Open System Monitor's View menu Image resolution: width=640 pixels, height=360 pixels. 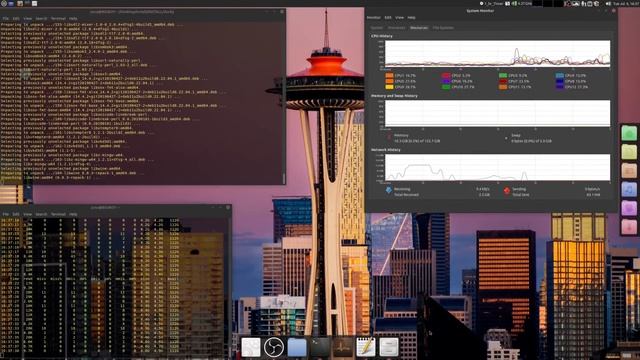pyautogui.click(x=400, y=18)
